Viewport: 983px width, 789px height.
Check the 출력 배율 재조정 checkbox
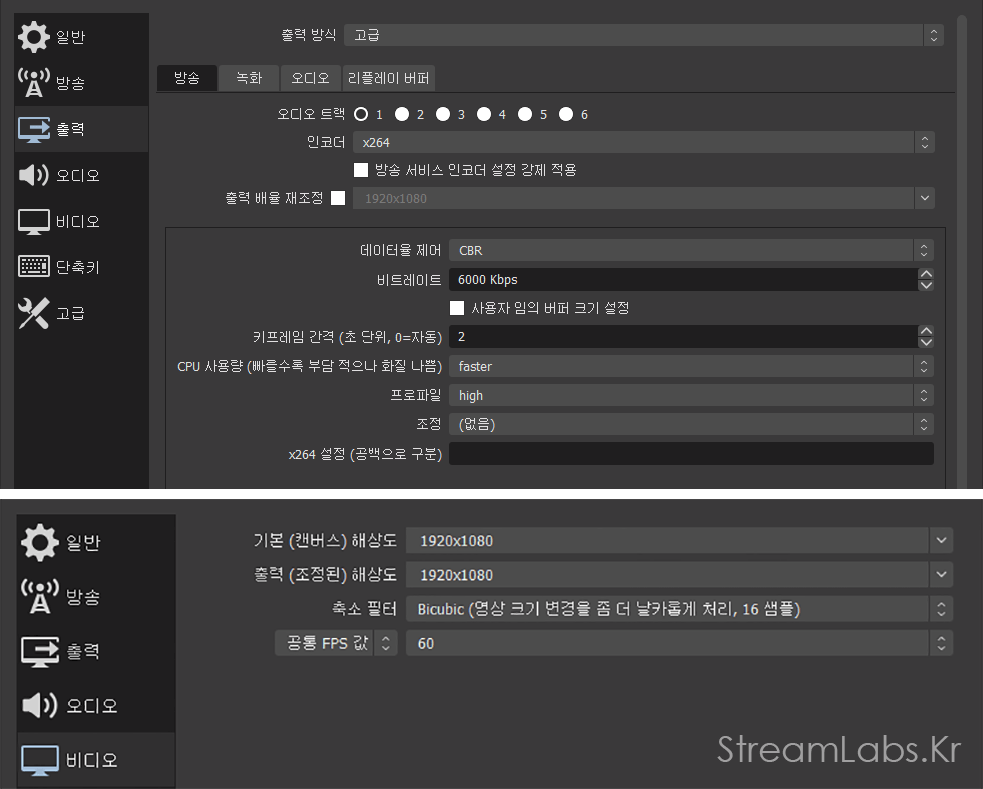click(338, 198)
